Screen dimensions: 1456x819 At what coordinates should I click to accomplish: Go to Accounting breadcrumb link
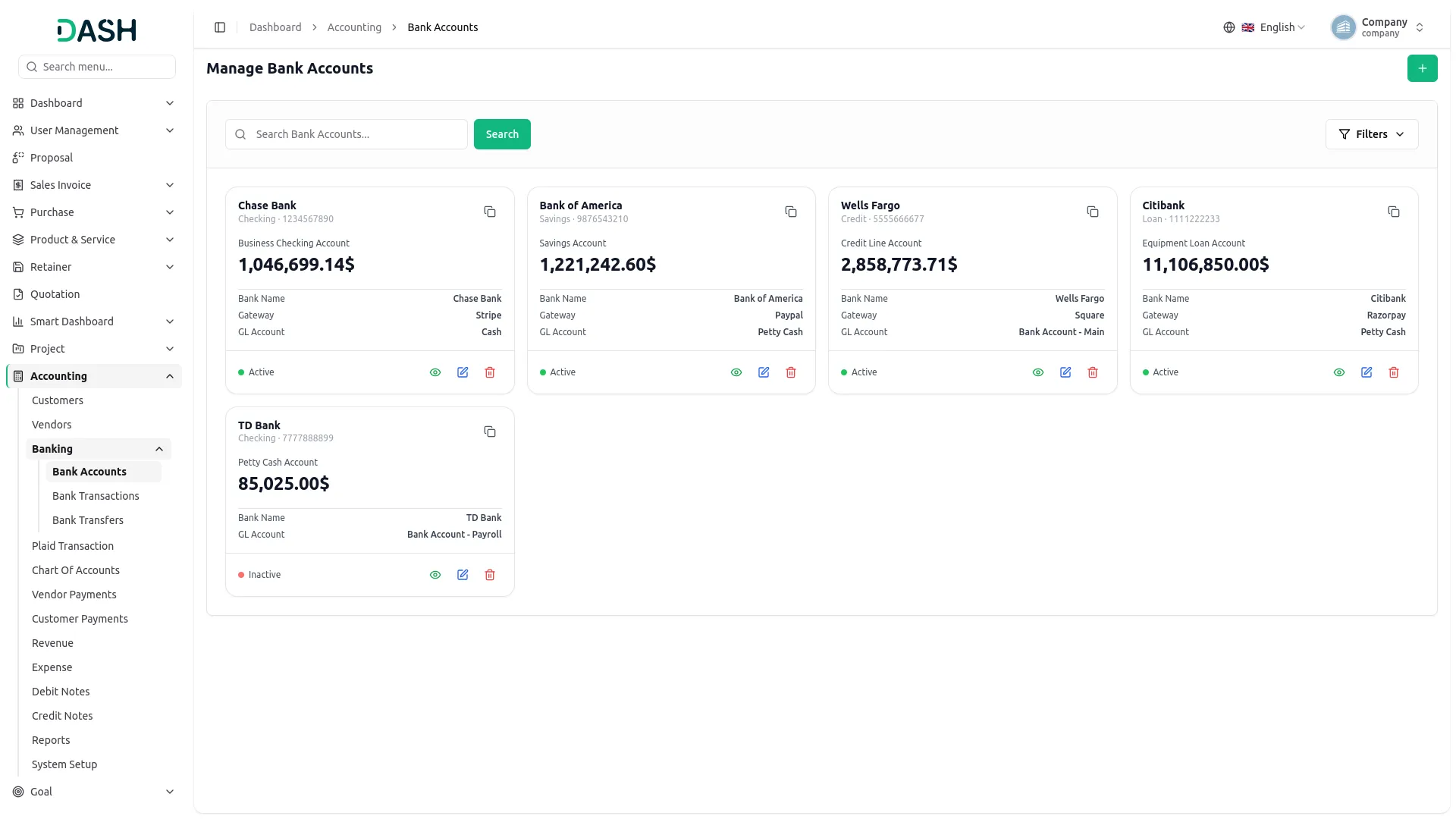point(354,27)
